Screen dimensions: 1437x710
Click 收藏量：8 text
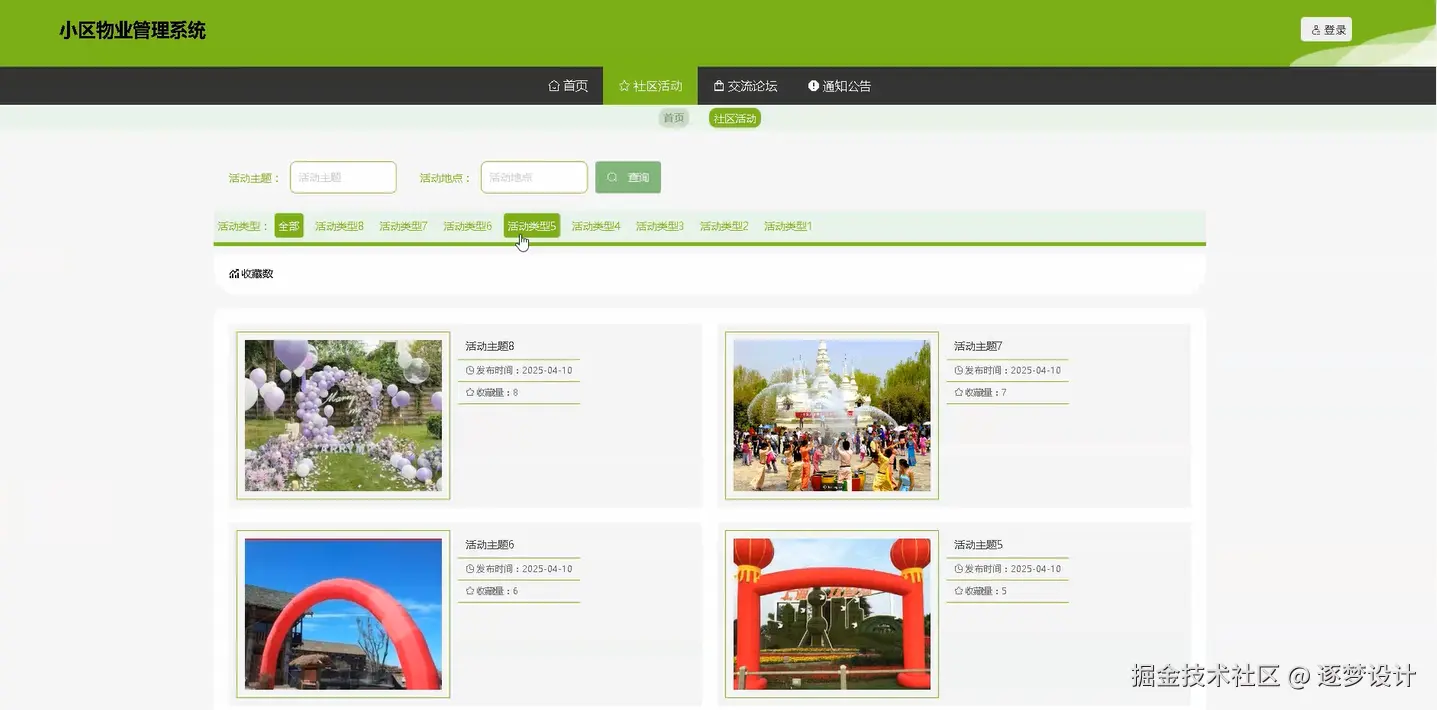[x=497, y=392]
